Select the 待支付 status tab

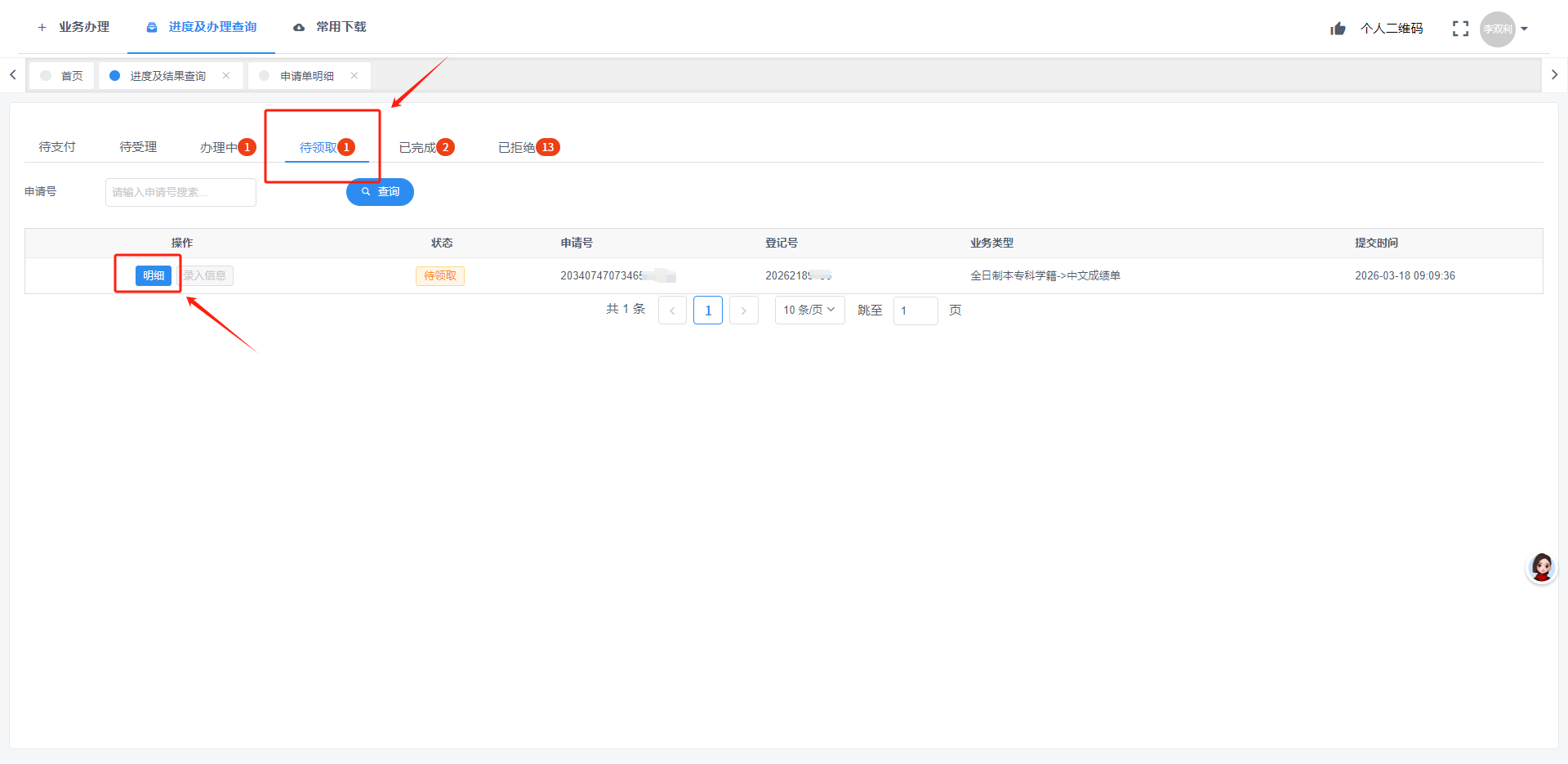(x=57, y=147)
